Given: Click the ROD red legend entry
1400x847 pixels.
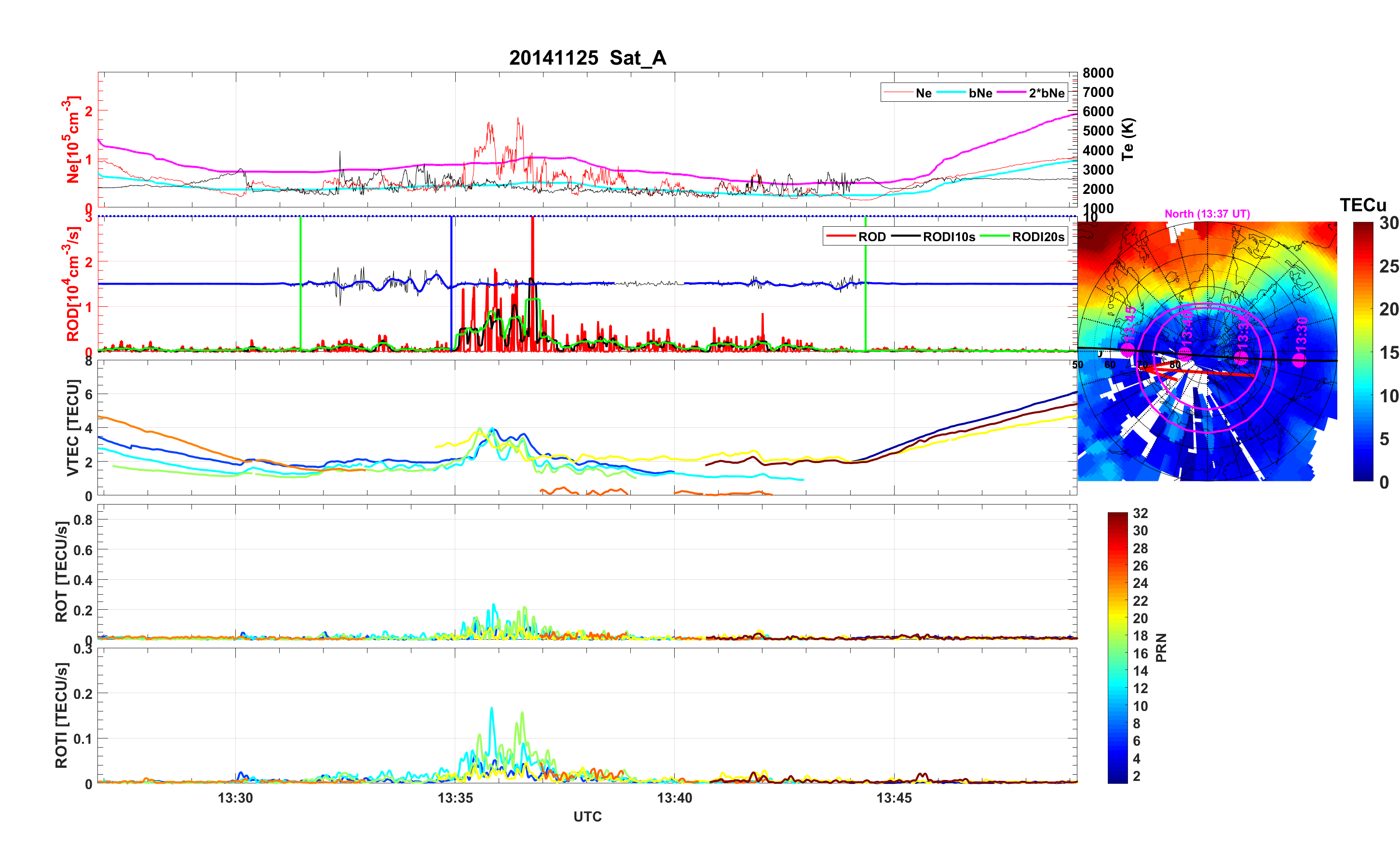Looking at the screenshot, I should click(x=871, y=237).
